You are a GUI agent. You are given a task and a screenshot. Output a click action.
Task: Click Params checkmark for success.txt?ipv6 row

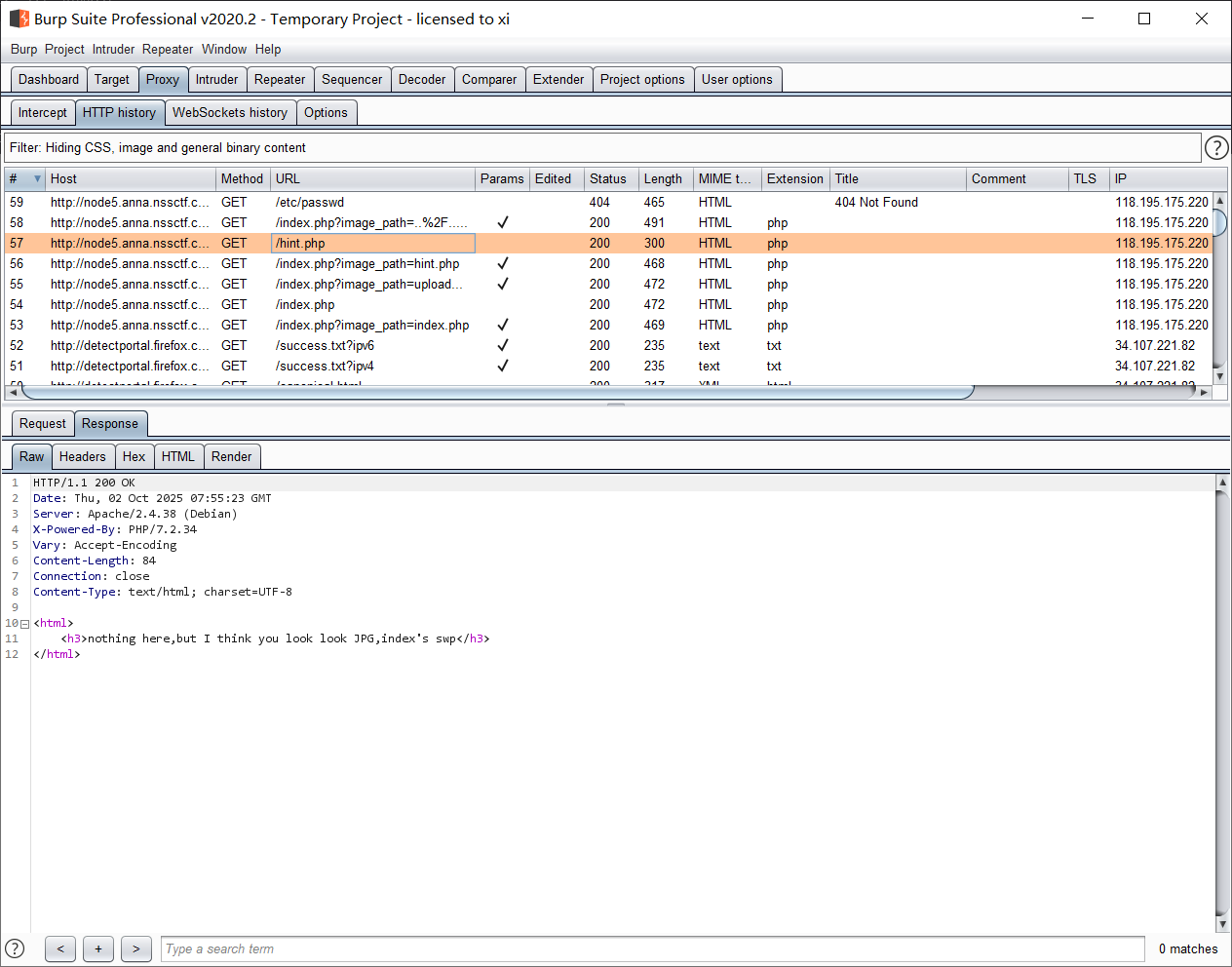502,346
